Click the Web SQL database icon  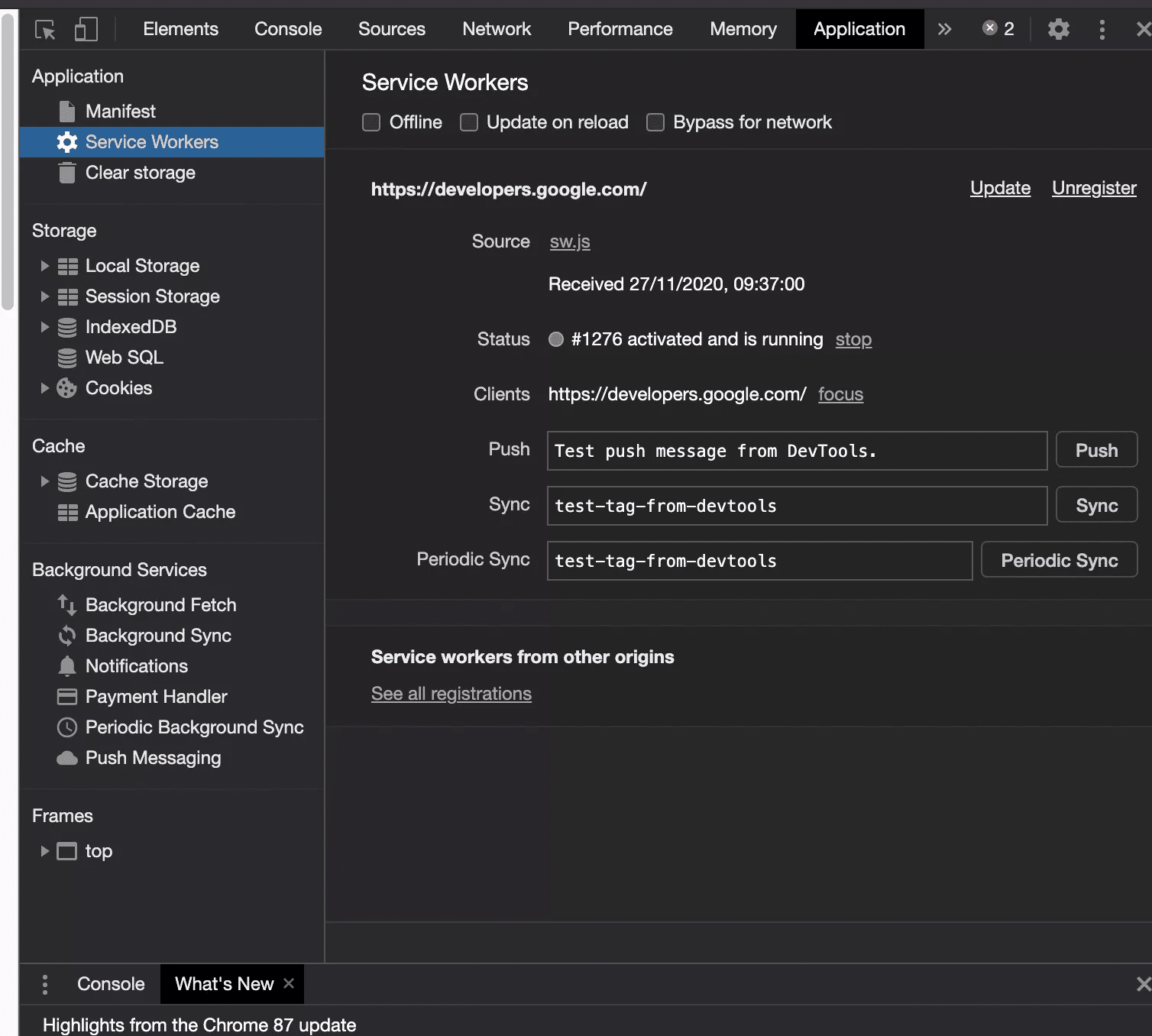67,358
